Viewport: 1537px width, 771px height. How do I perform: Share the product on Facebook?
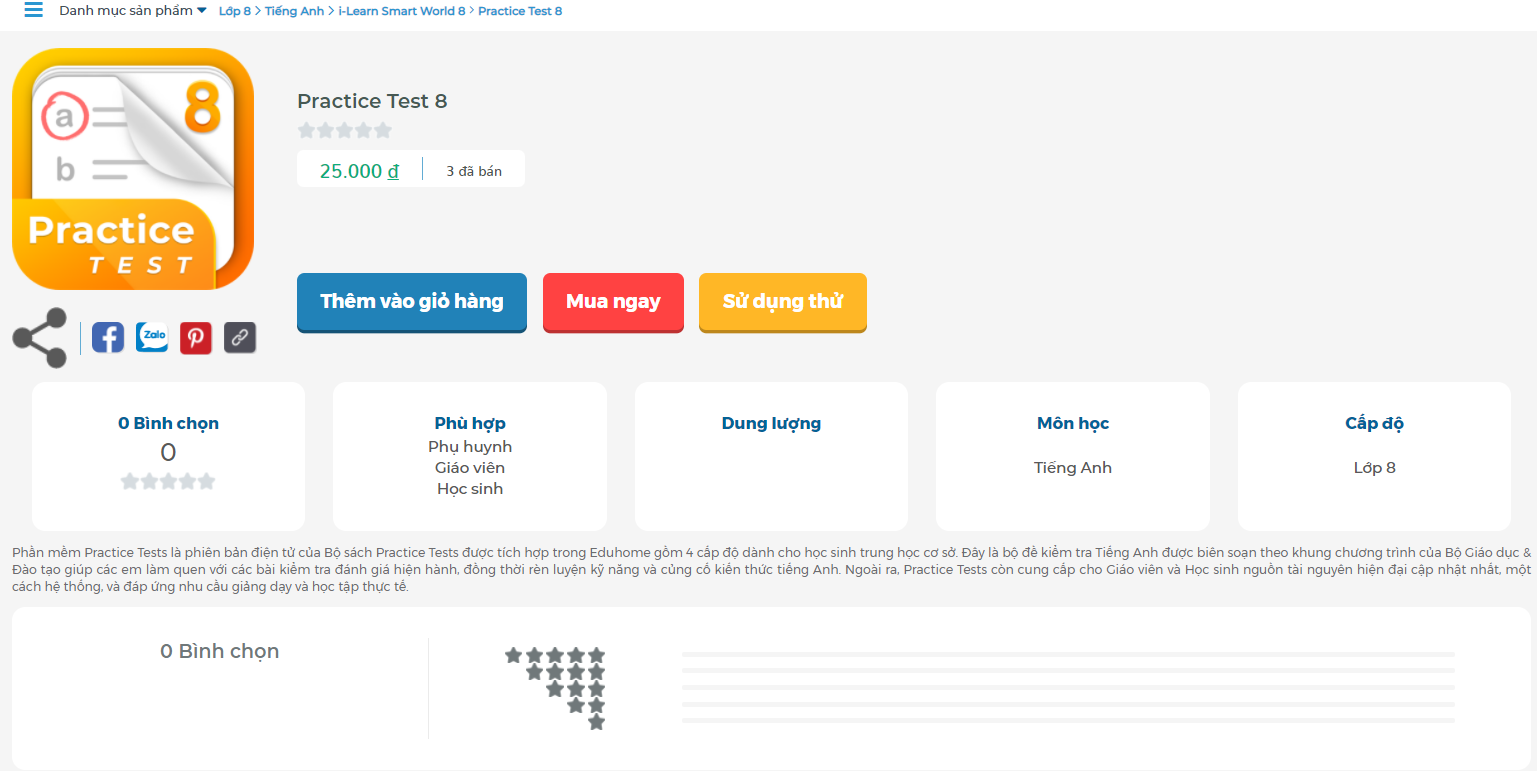click(108, 337)
